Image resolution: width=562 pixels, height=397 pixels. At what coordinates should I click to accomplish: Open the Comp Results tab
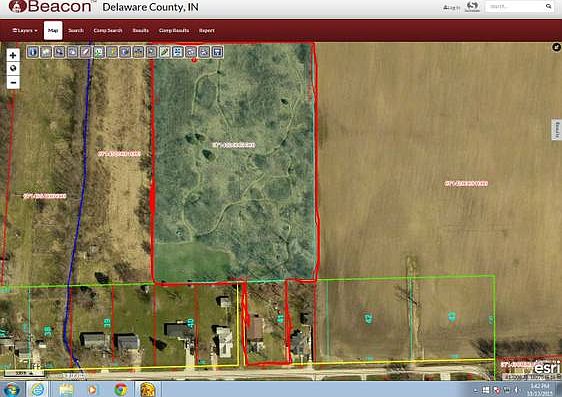174,30
